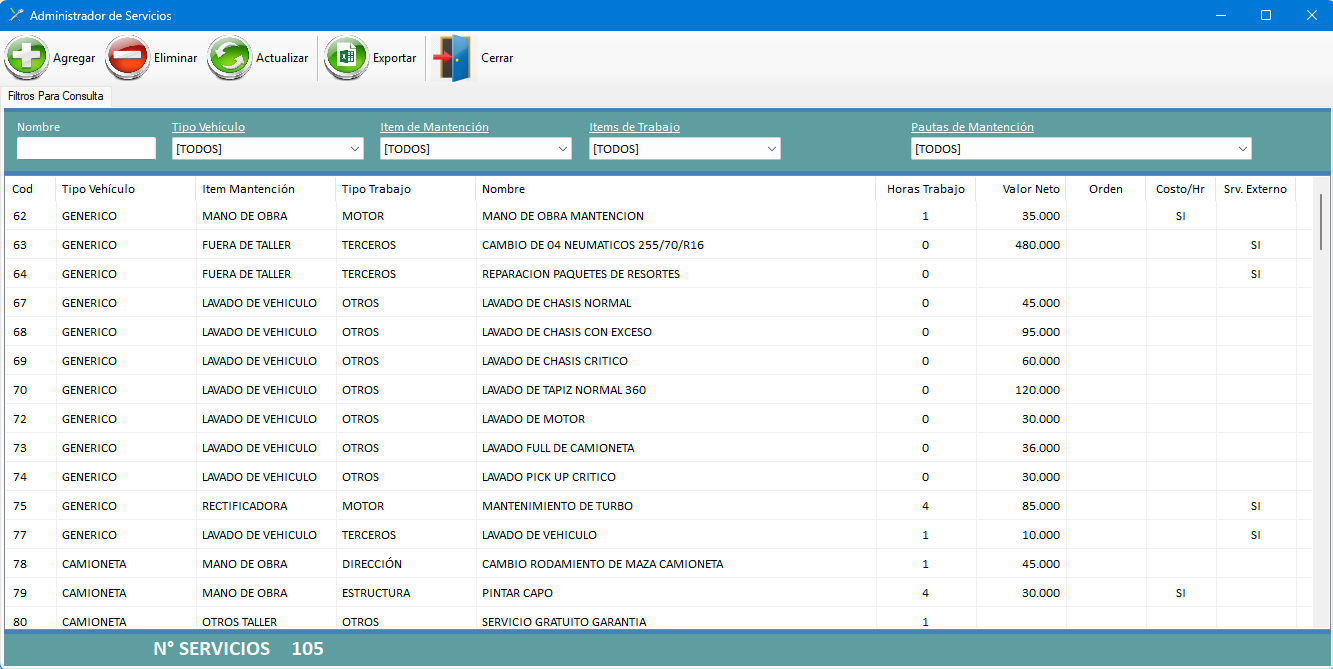Sort by Srv. Externo column header
The width and height of the screenshot is (1333, 669).
(1256, 189)
